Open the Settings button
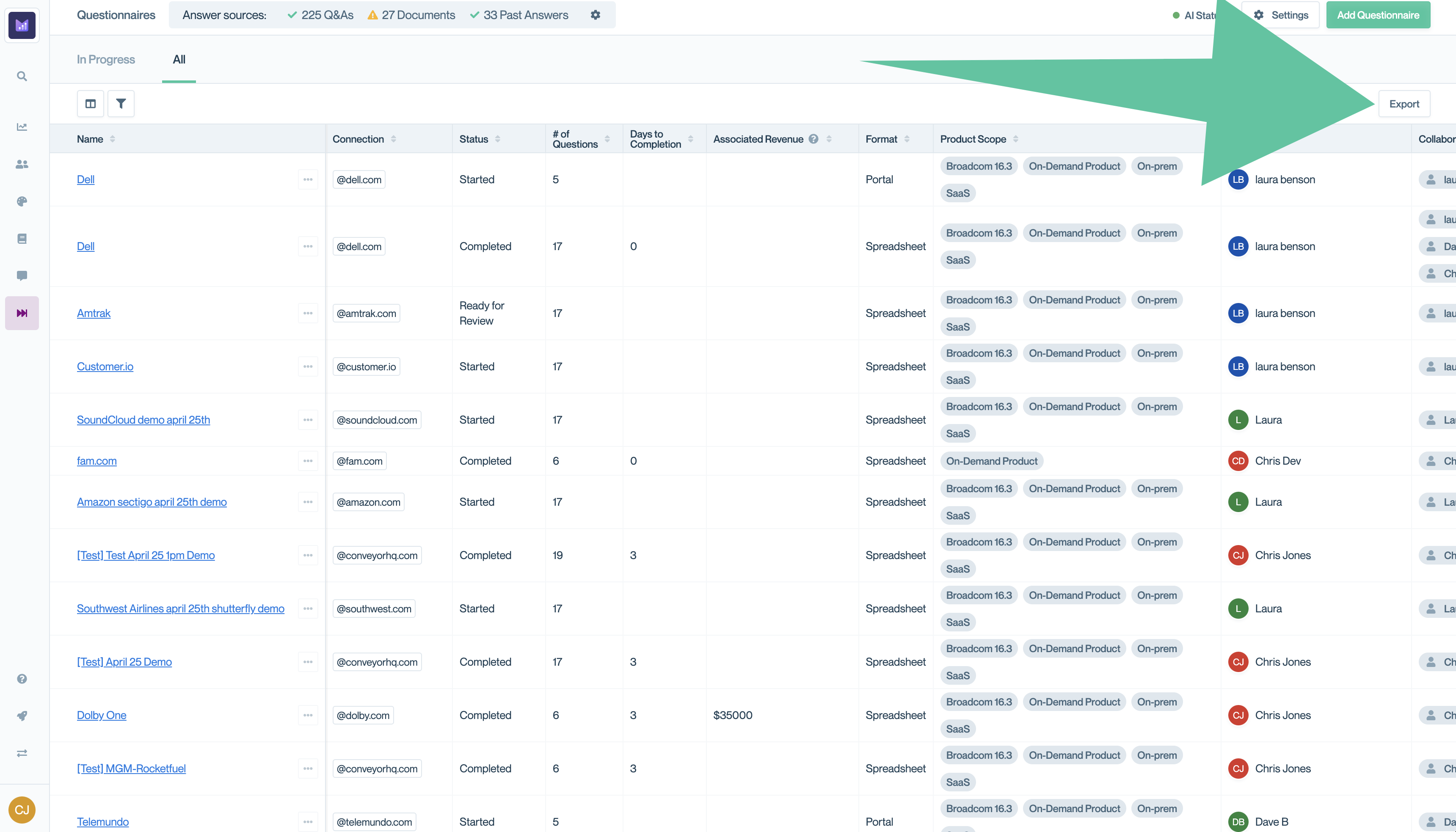Image resolution: width=1456 pixels, height=832 pixels. coord(1280,15)
